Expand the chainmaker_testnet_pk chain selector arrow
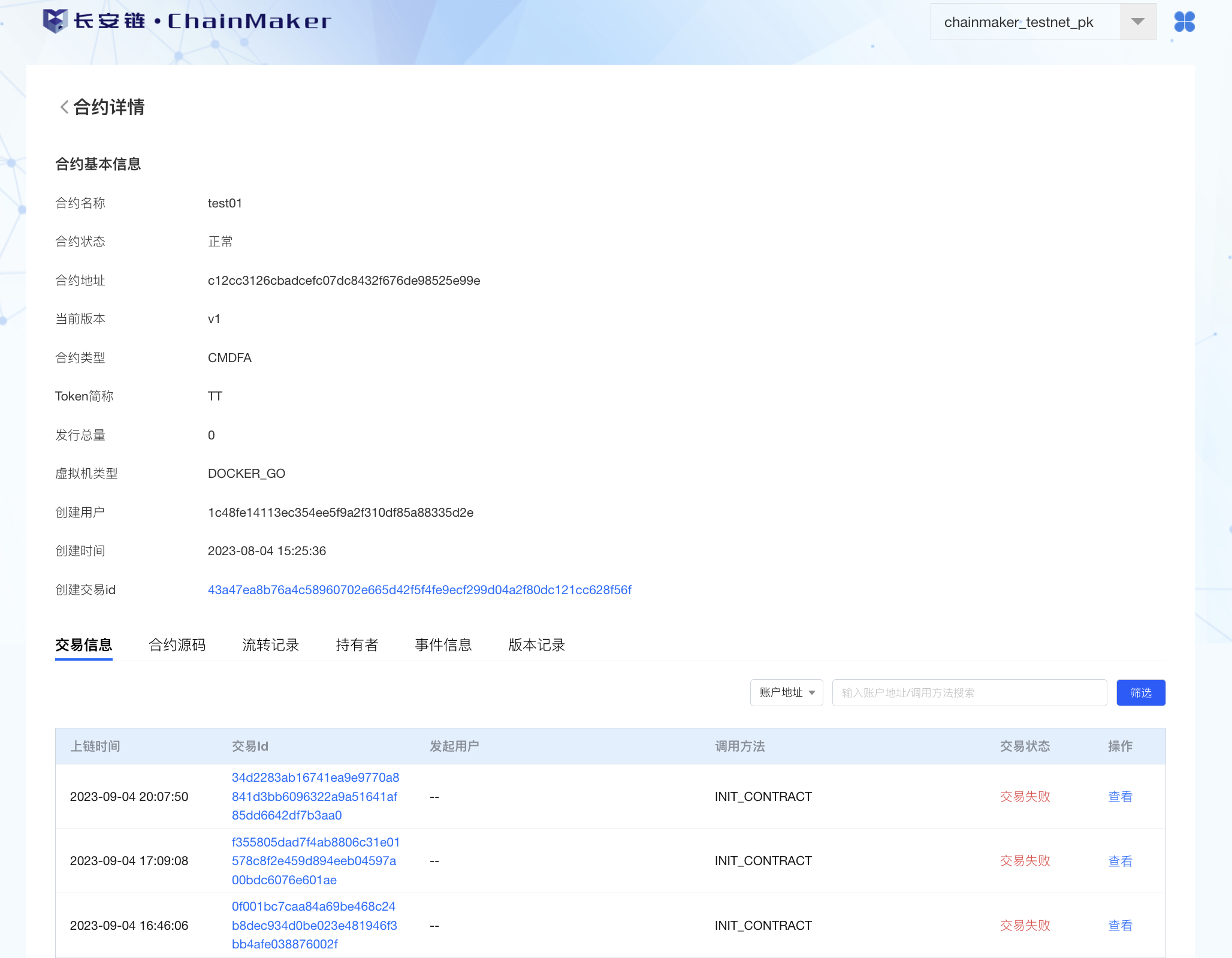The height and width of the screenshot is (958, 1232). point(1137,22)
